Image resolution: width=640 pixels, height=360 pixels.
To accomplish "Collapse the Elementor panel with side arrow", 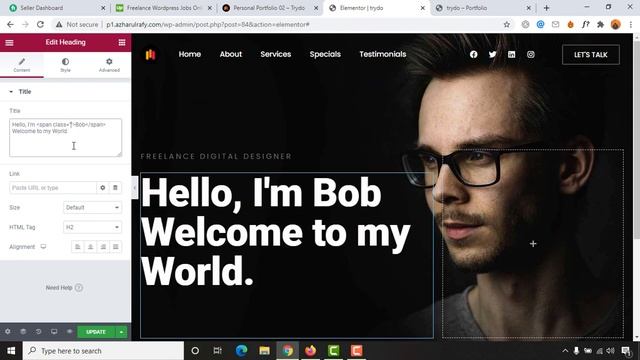I will (134, 188).
